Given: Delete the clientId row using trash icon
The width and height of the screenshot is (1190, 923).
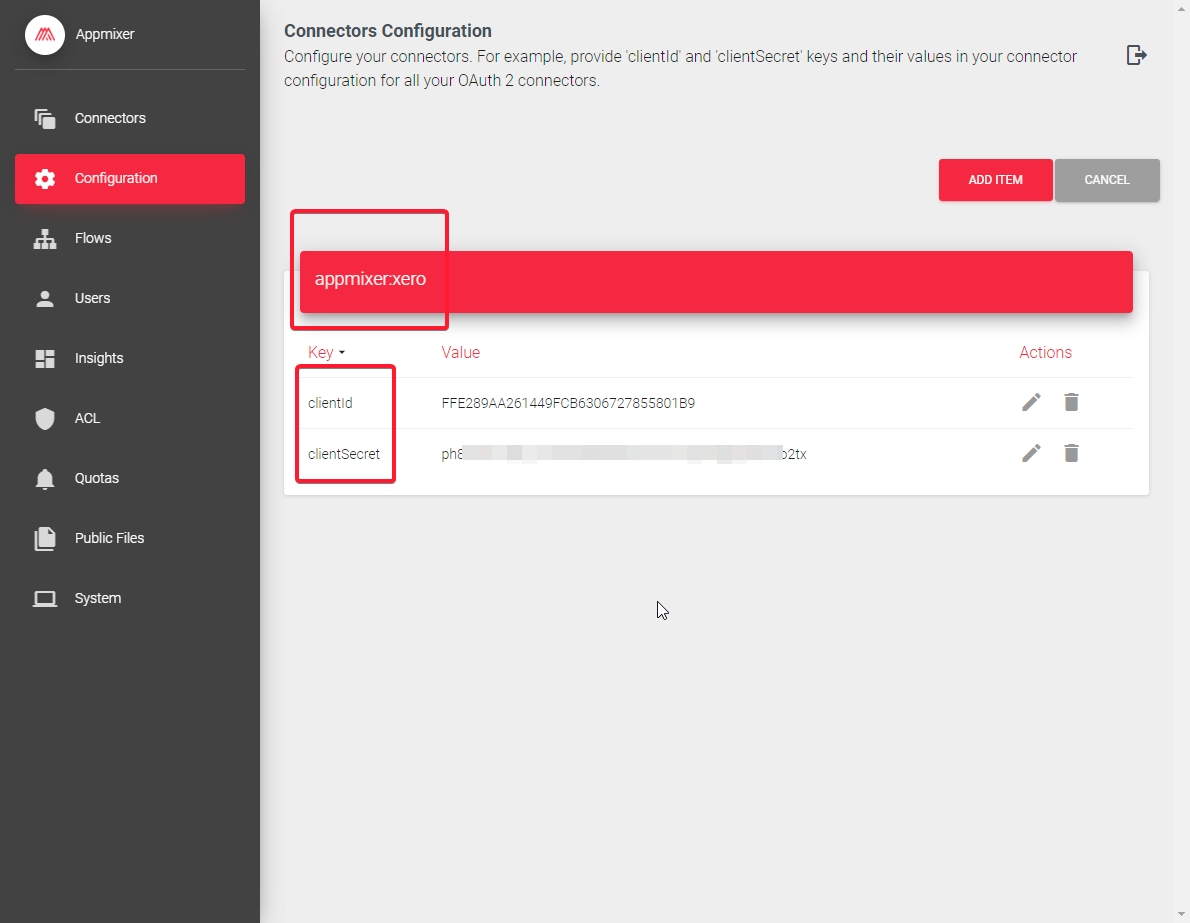Looking at the screenshot, I should [1071, 402].
